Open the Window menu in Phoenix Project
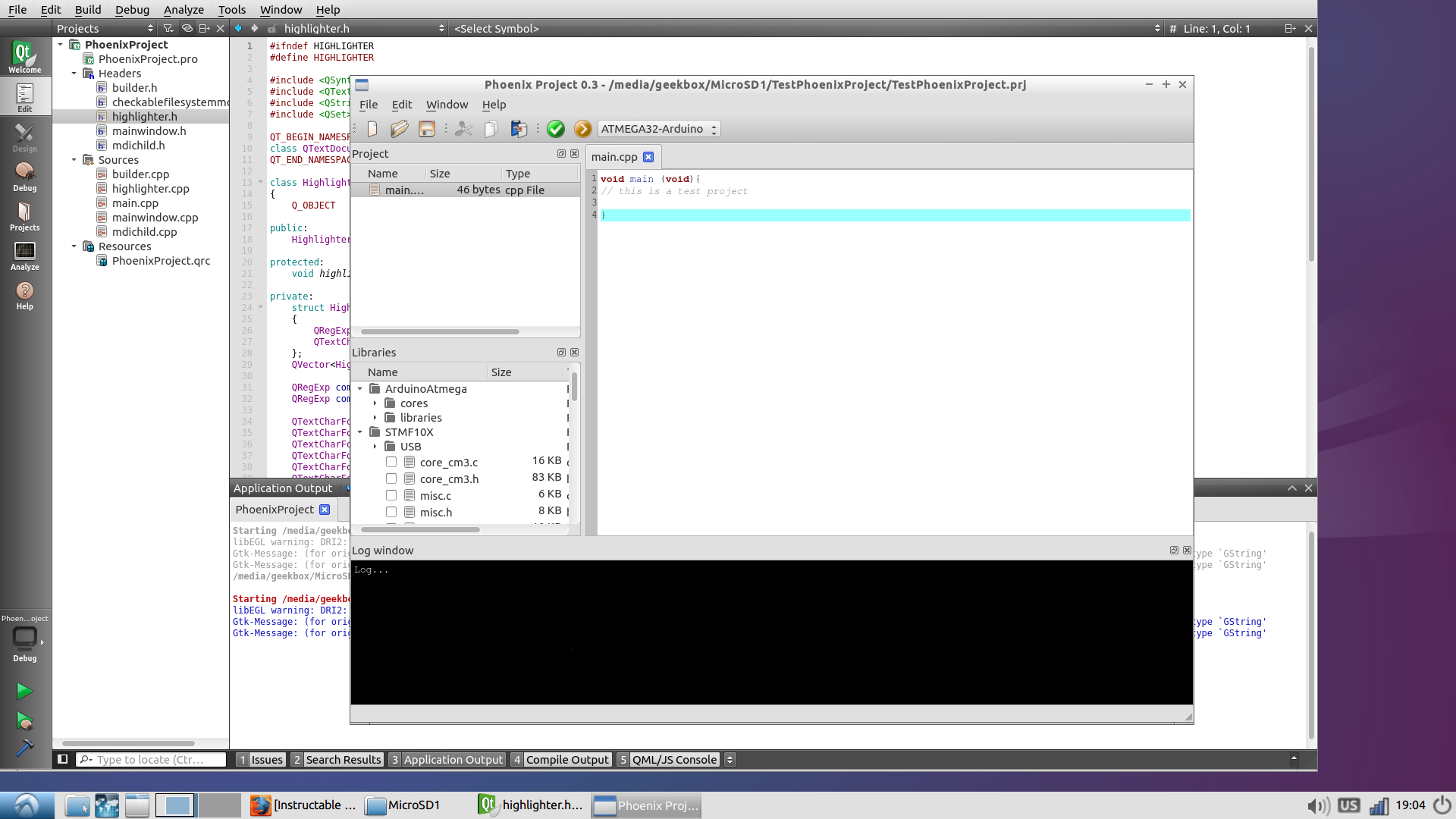 pyautogui.click(x=447, y=105)
